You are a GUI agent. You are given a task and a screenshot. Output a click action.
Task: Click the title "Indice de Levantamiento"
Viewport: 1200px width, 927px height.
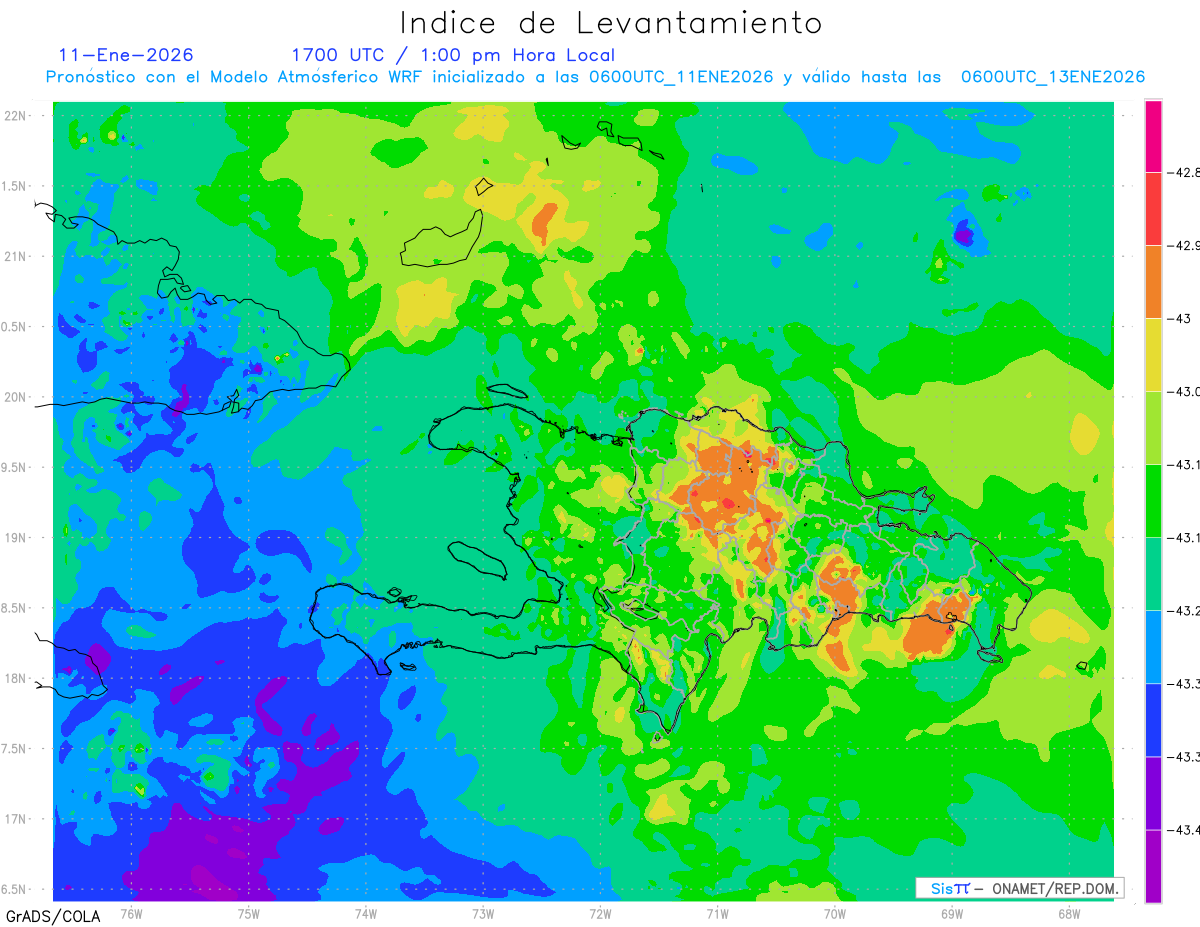610,23
